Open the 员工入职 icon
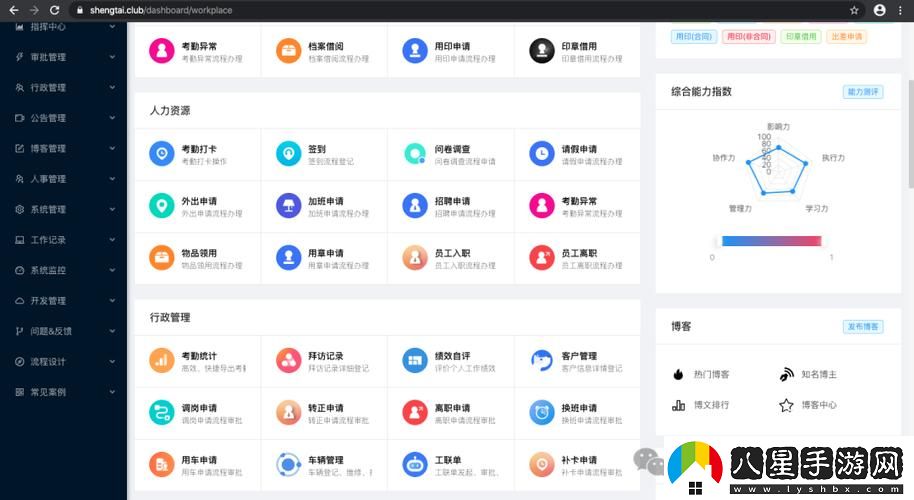Screen dimensions: 914x500 point(415,258)
